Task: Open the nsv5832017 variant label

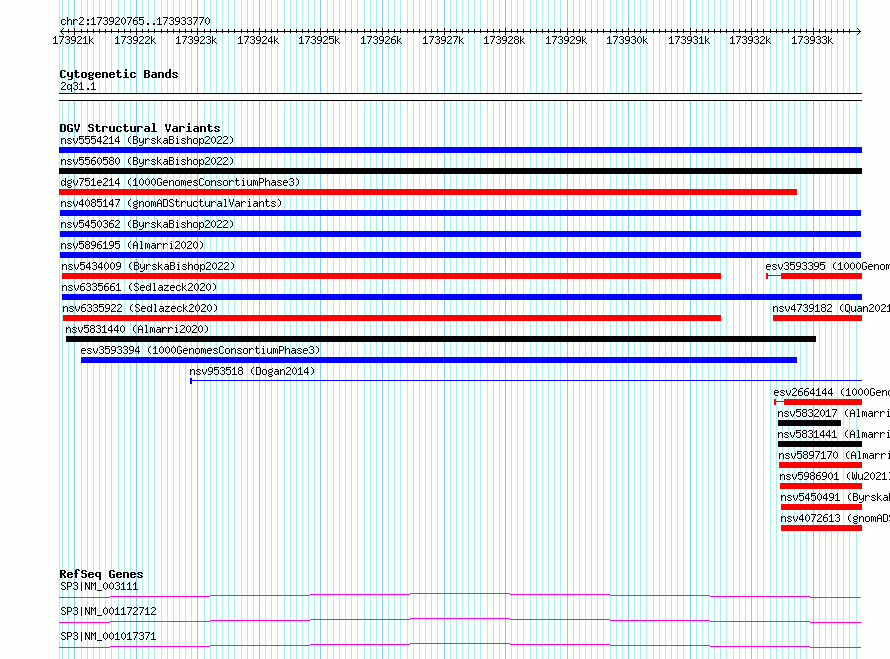Action: click(833, 413)
